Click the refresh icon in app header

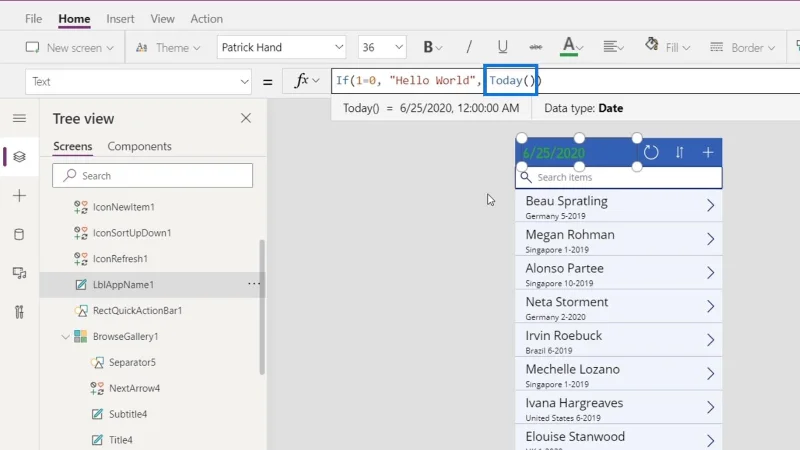651,152
